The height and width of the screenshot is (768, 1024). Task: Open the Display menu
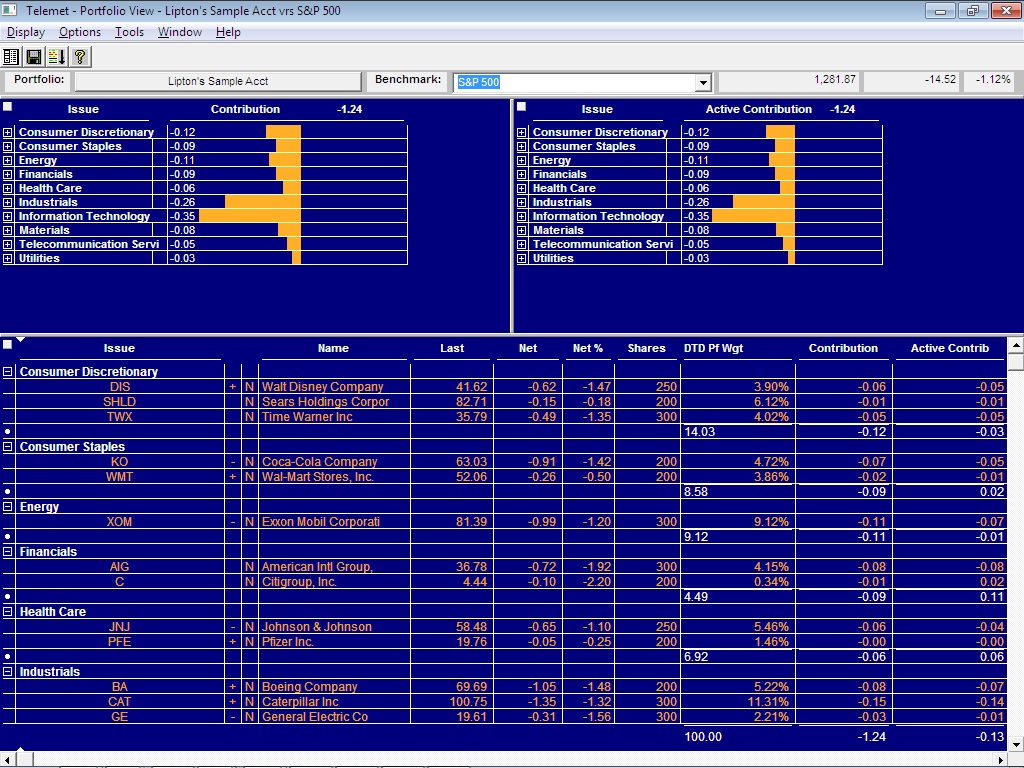click(x=26, y=32)
